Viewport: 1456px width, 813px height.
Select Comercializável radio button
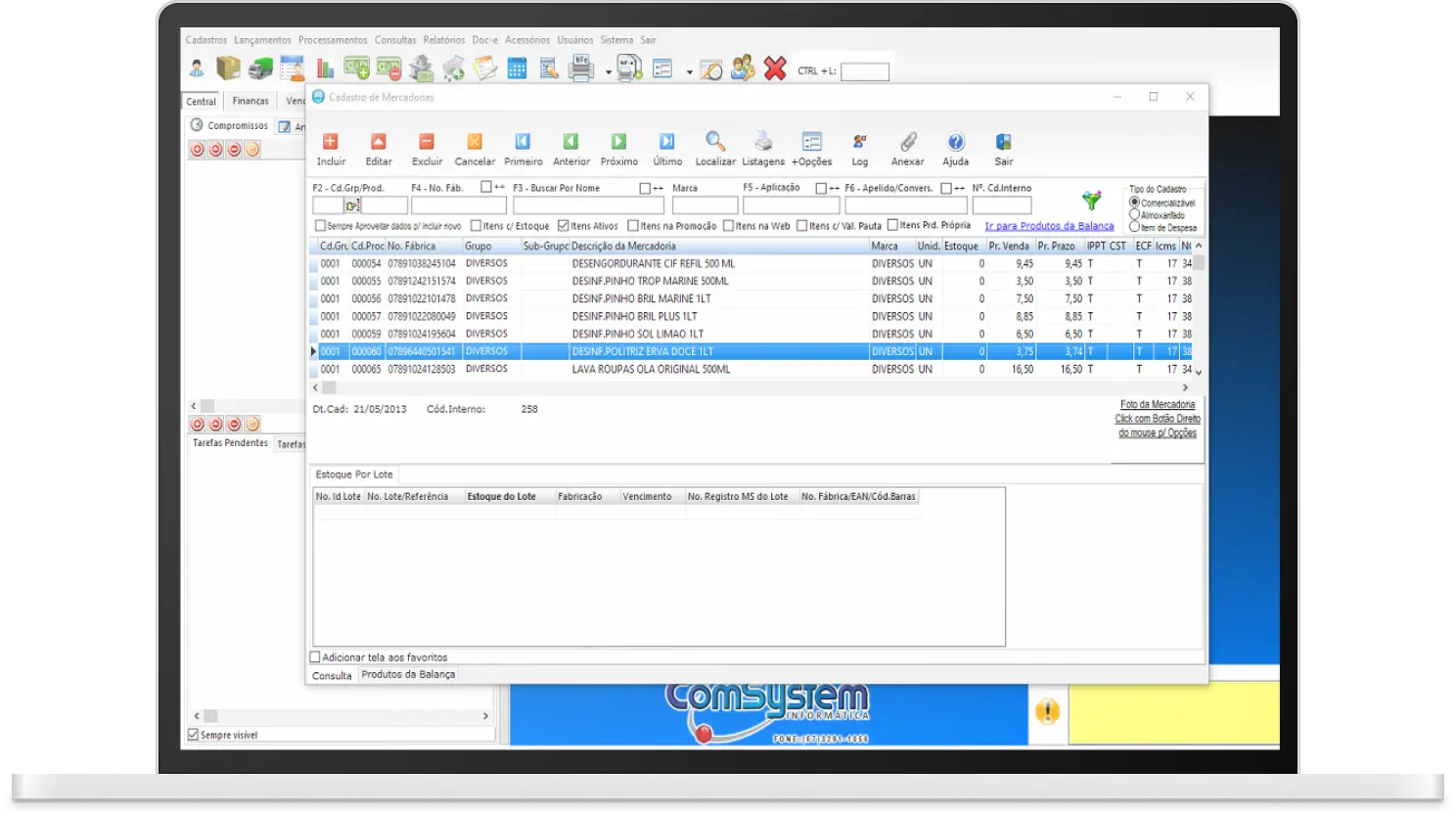point(1134,203)
